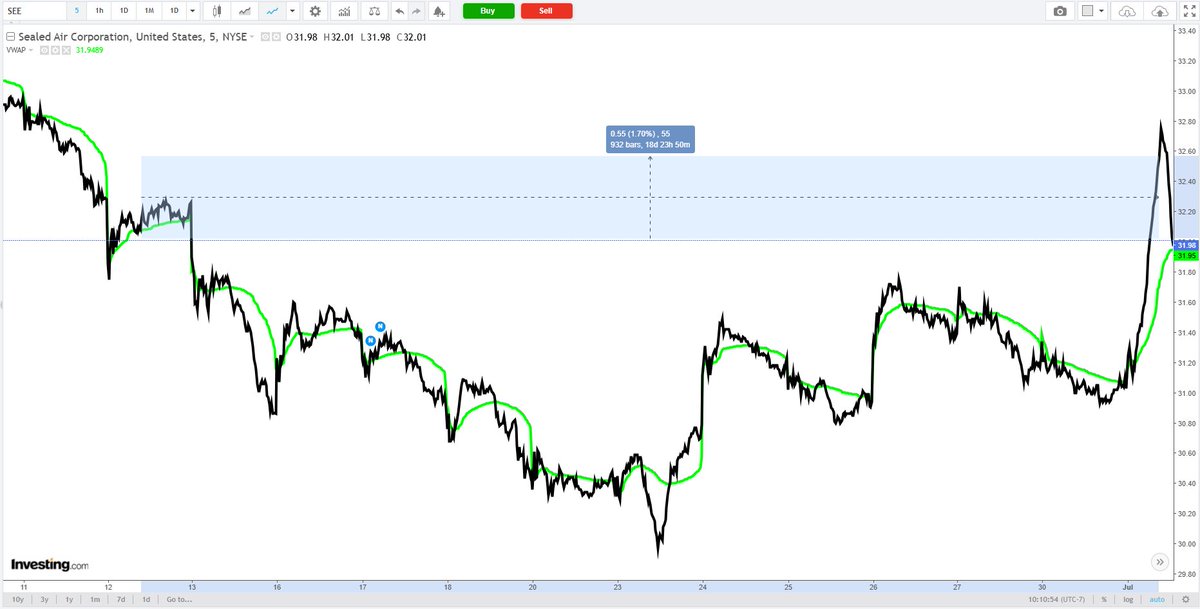Expand chart style dropdown arrow
This screenshot has height=609, width=1200.
(292, 11)
